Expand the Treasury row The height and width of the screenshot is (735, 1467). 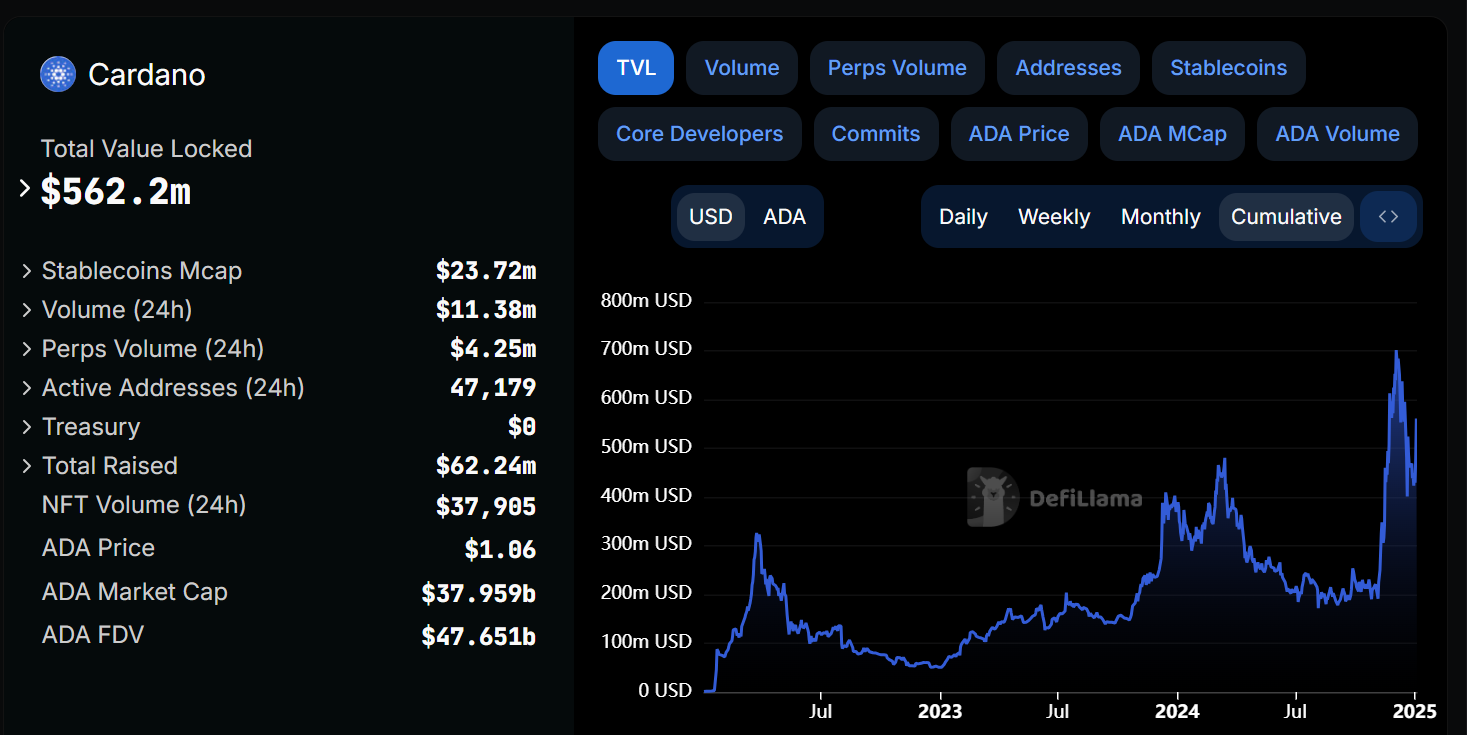click(27, 427)
